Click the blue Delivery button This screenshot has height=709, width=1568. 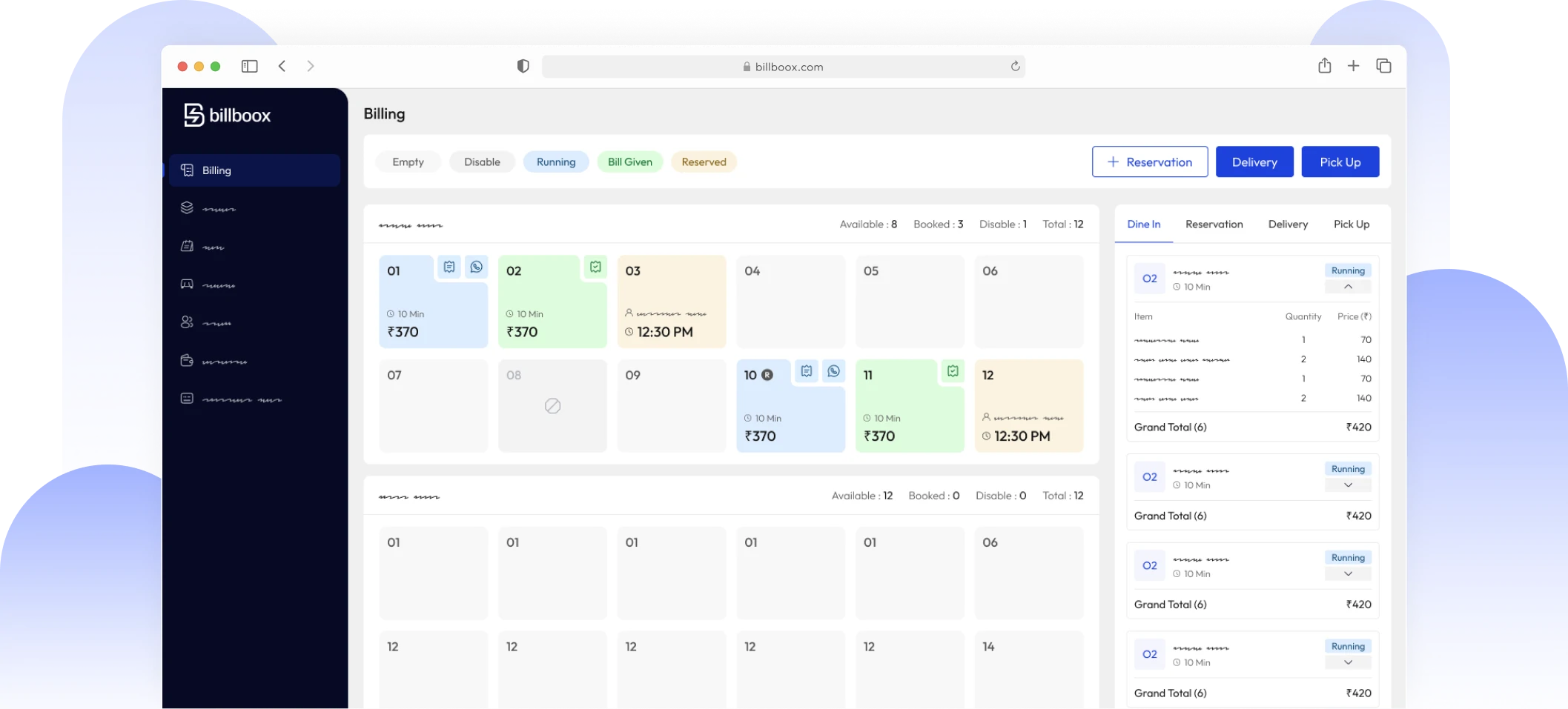(1254, 162)
